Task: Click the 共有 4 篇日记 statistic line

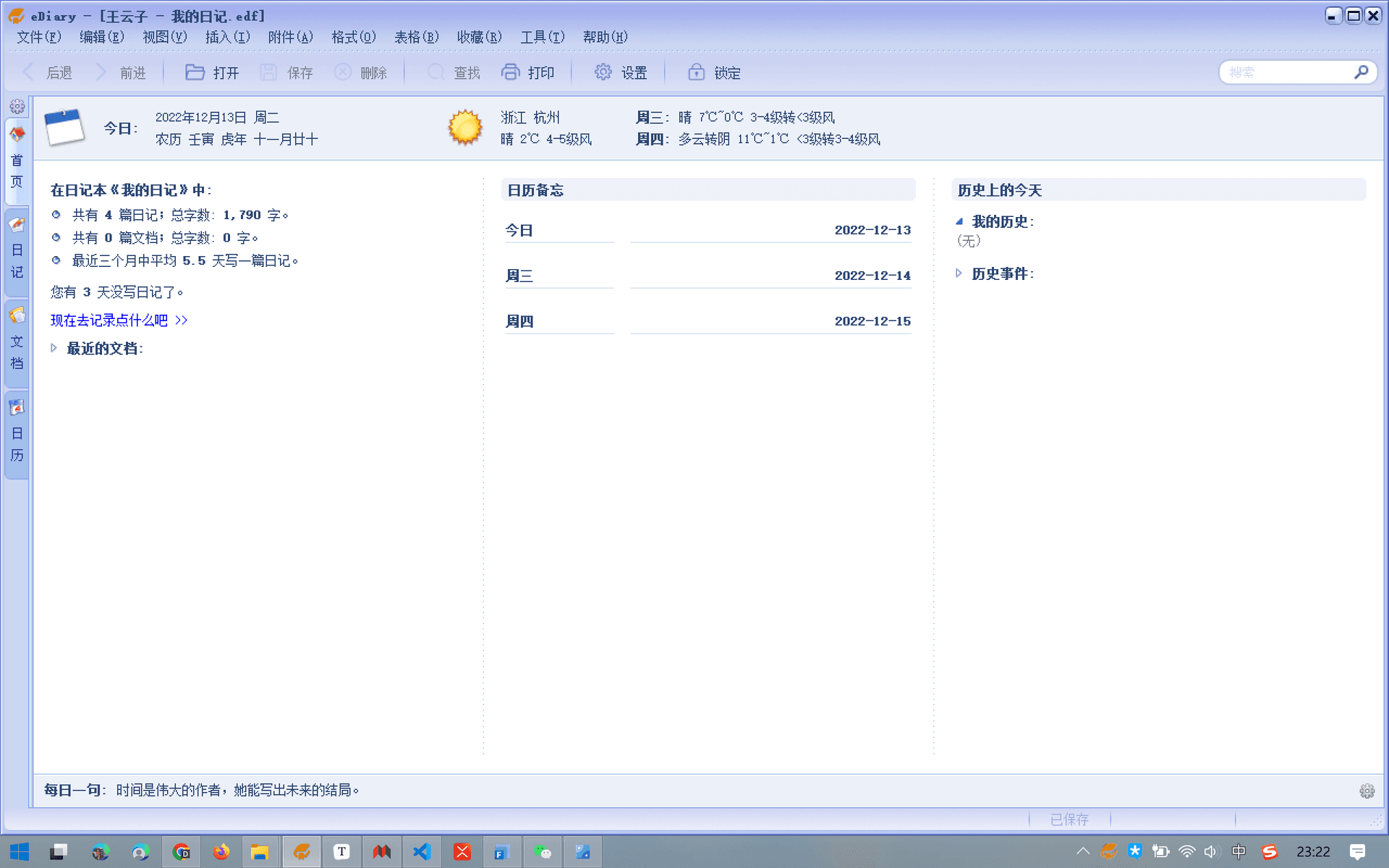Action: coord(180,215)
